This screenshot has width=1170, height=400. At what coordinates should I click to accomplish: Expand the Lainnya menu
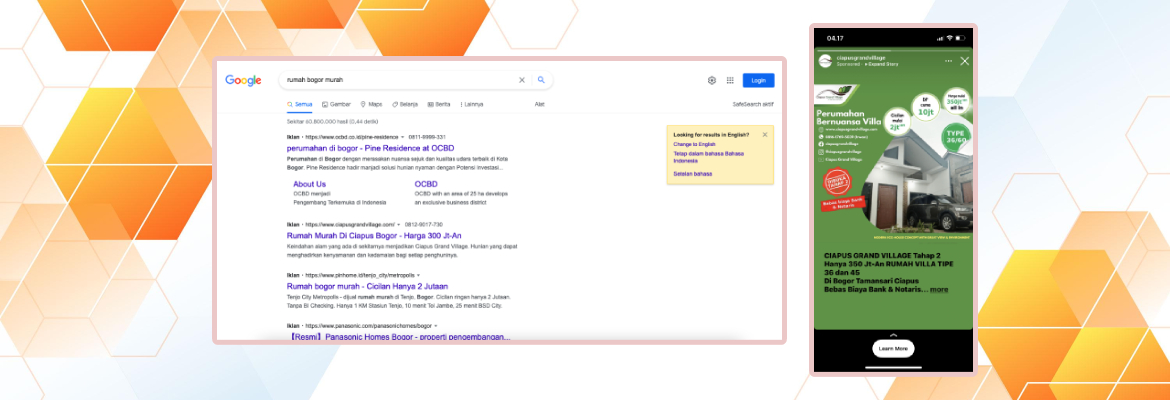tap(472, 104)
